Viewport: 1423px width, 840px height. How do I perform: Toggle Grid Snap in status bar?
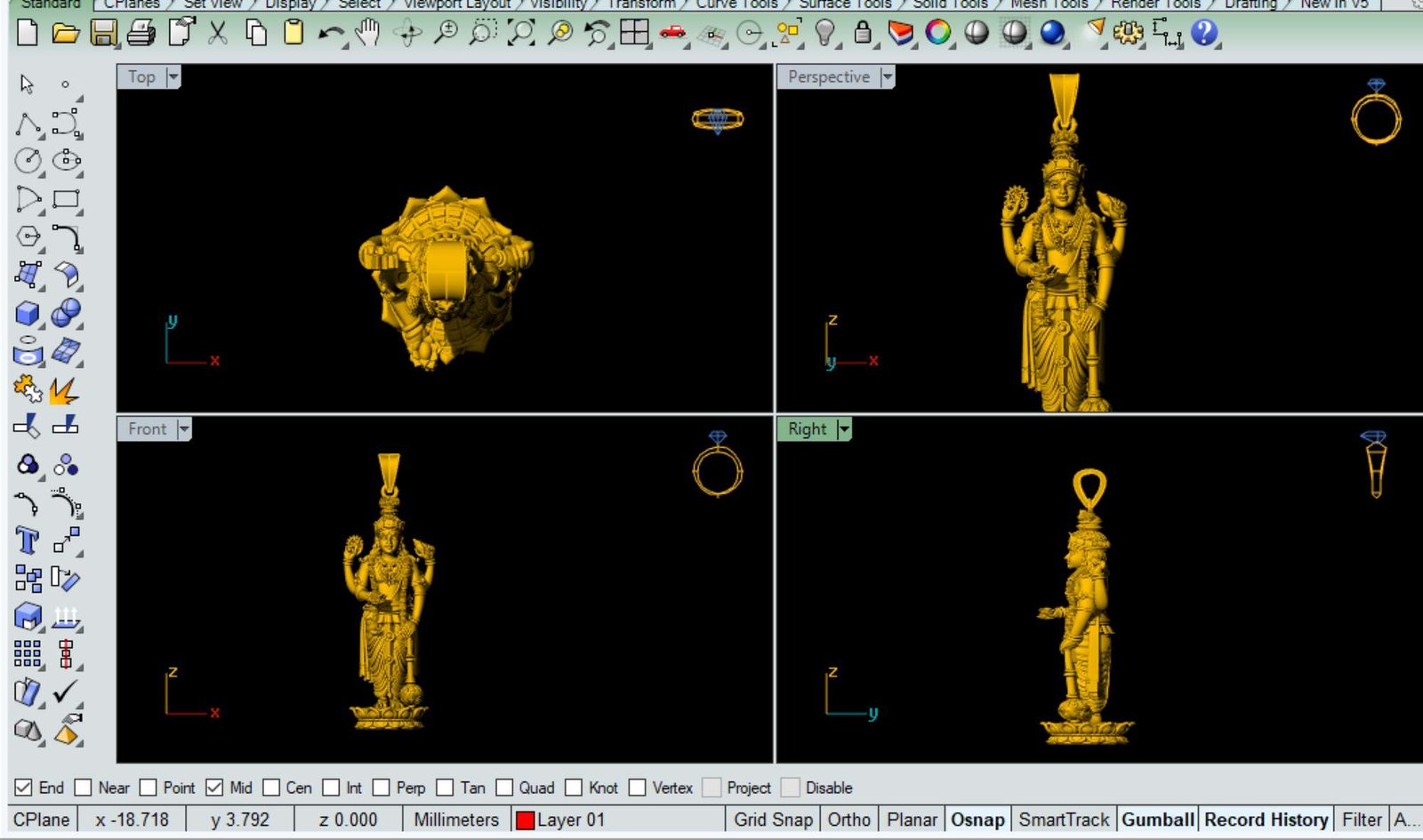pyautogui.click(x=772, y=820)
